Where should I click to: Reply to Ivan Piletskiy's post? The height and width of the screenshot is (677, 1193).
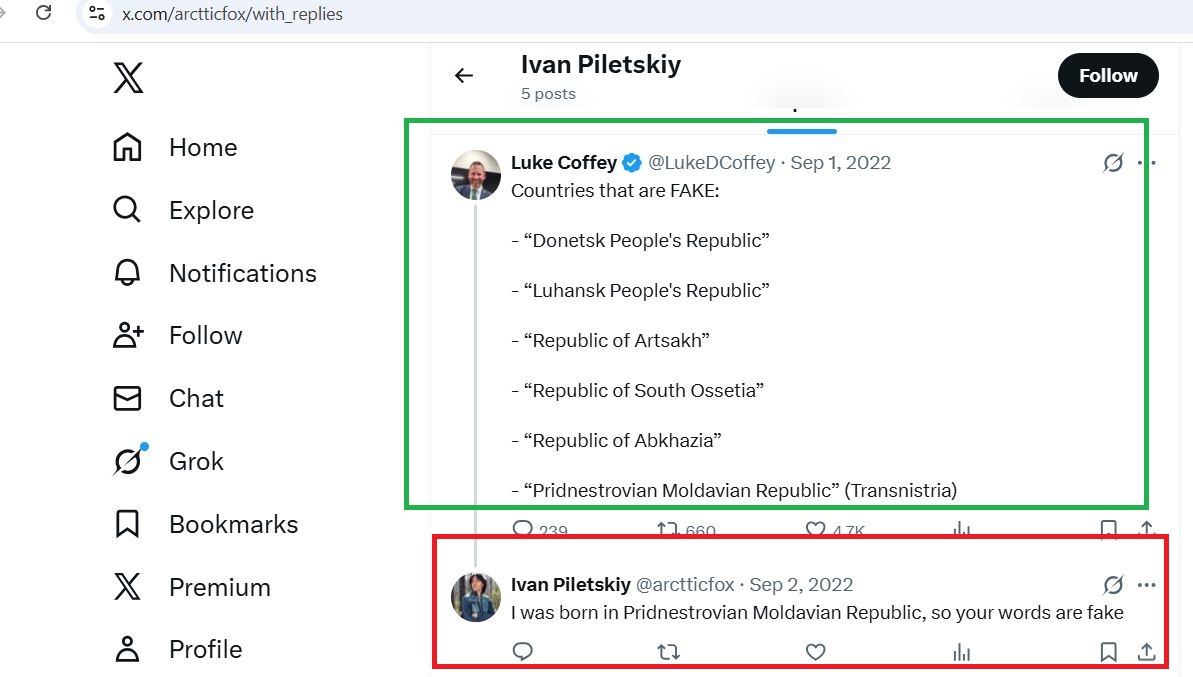pos(522,652)
